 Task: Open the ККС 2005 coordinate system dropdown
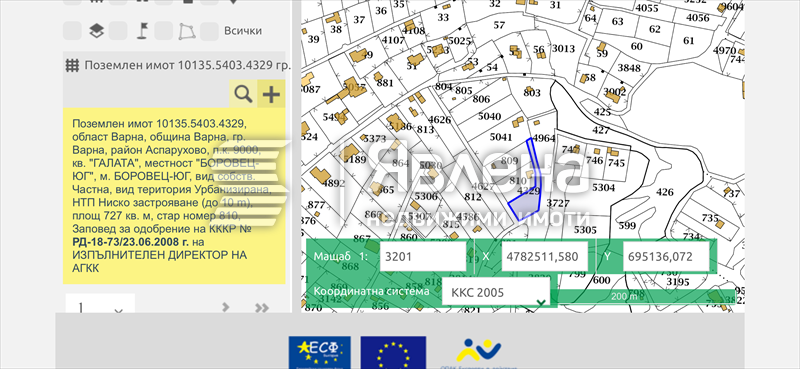[496, 292]
